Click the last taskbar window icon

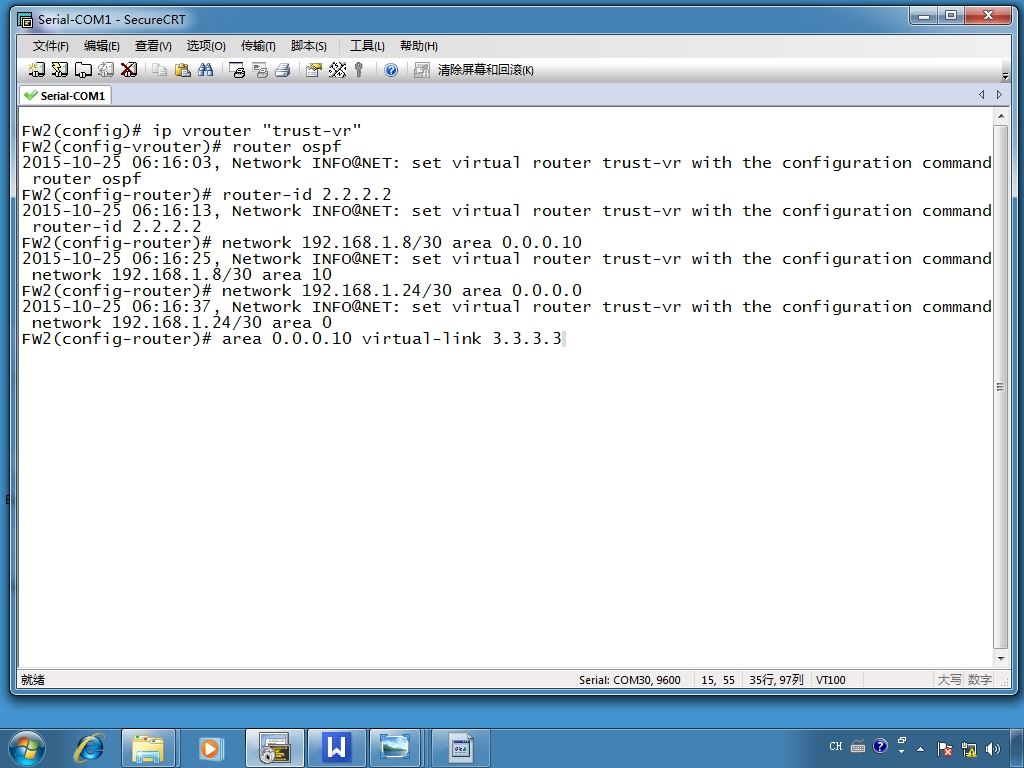461,748
